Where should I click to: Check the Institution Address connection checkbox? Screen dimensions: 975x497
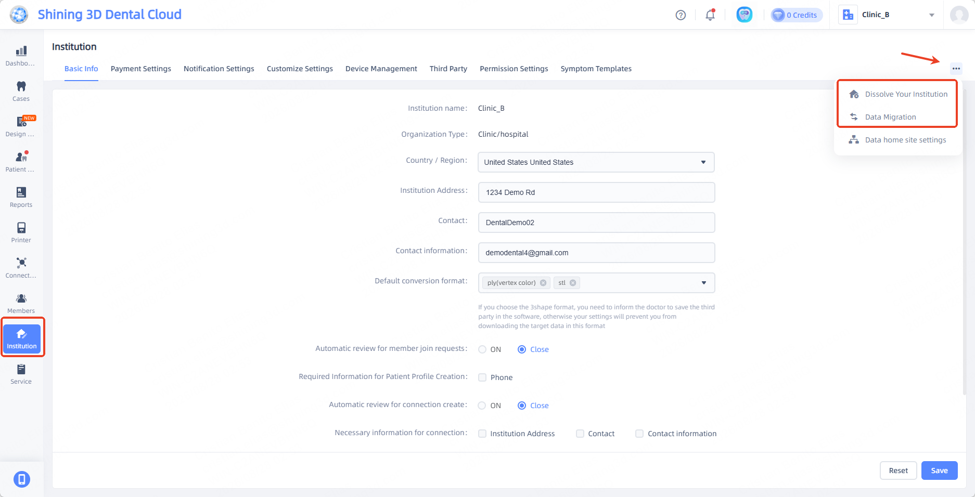coord(482,434)
